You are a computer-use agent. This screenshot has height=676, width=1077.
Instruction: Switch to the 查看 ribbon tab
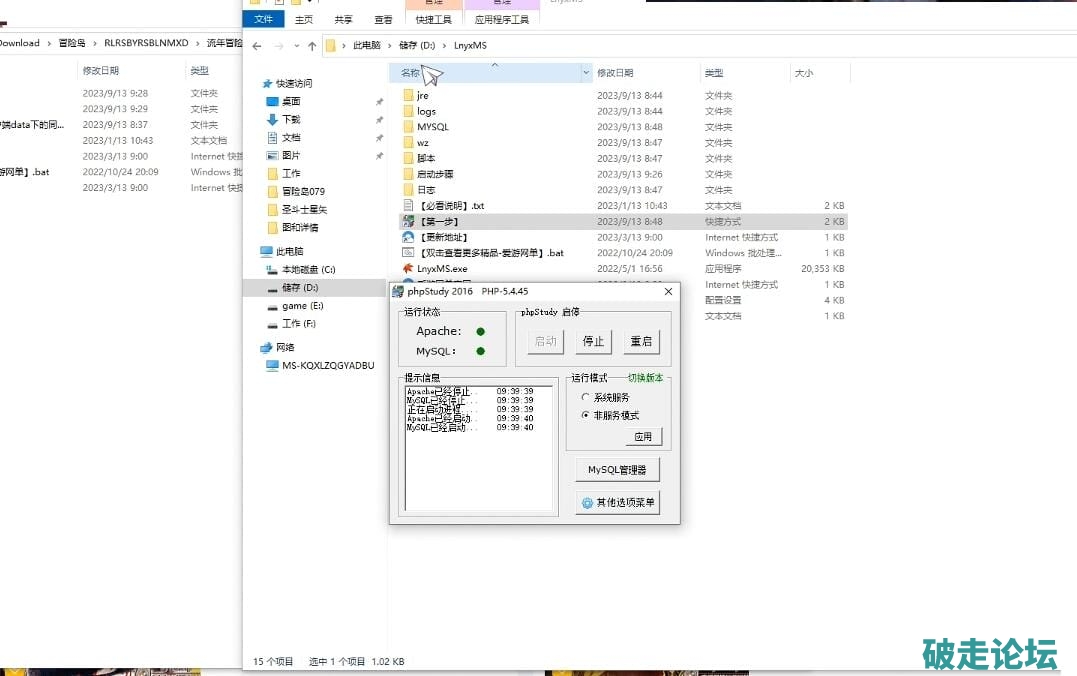point(383,19)
